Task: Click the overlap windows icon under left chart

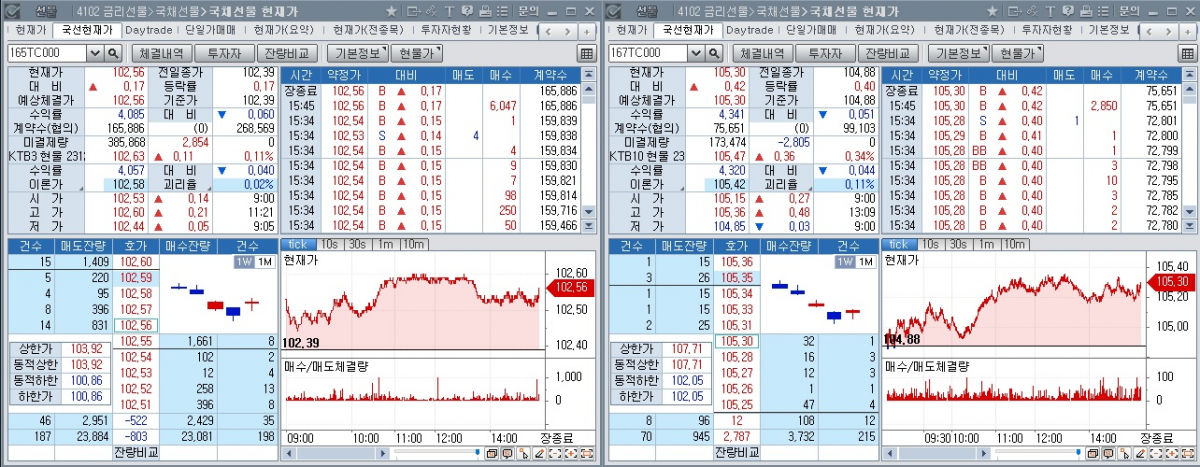Action: (x=492, y=453)
